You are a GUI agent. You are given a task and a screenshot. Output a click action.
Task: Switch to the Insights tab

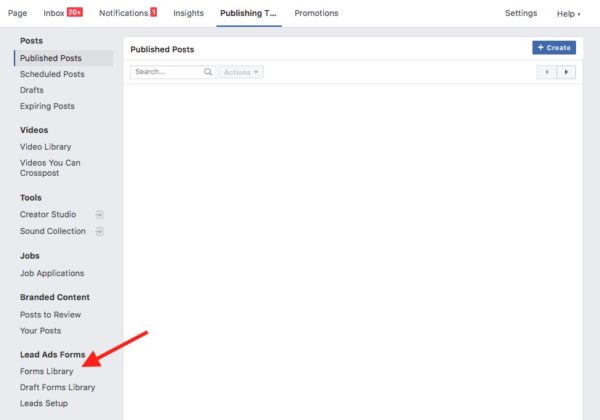[188, 13]
